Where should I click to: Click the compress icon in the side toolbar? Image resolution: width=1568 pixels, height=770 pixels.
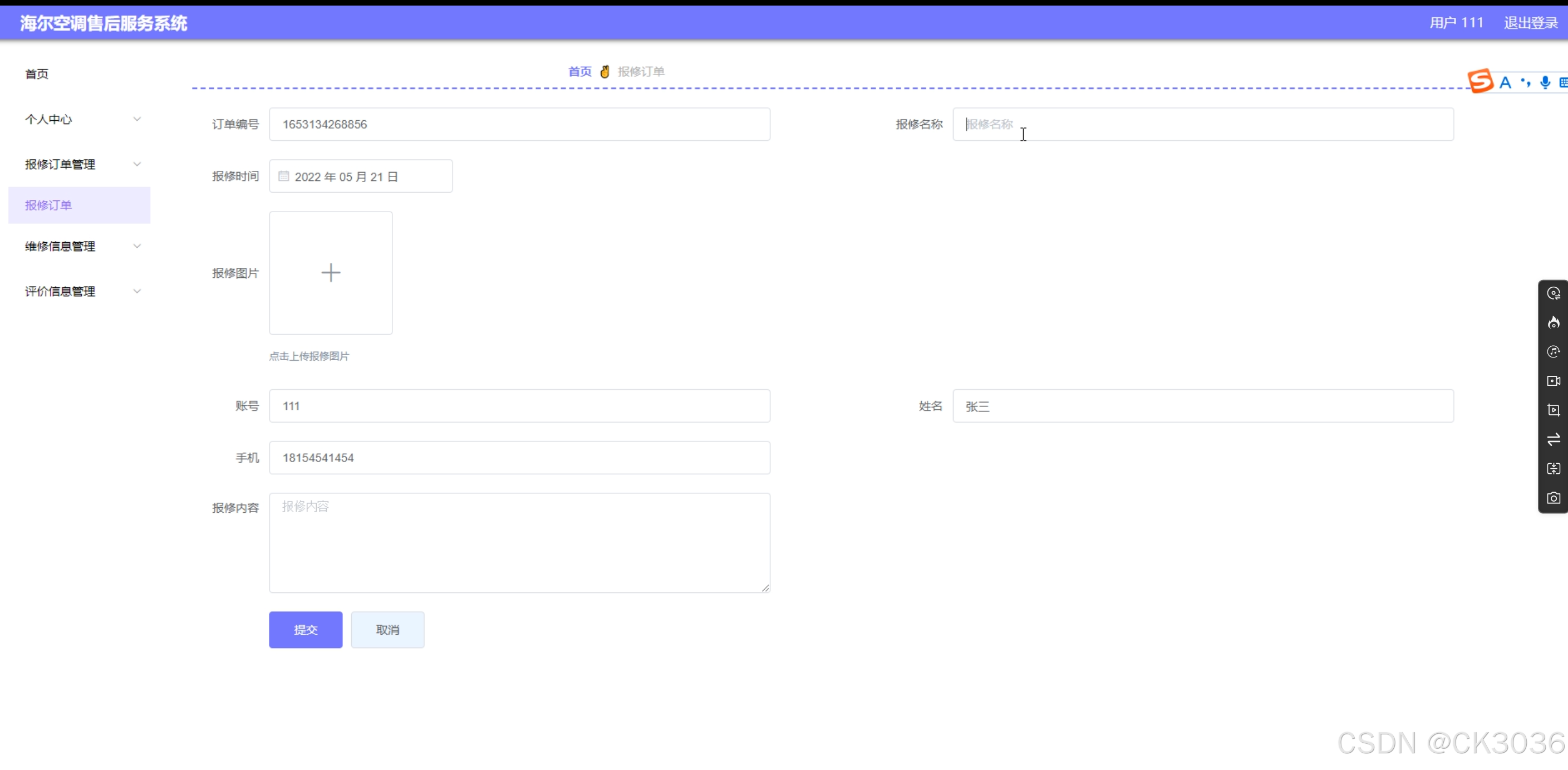click(1554, 469)
